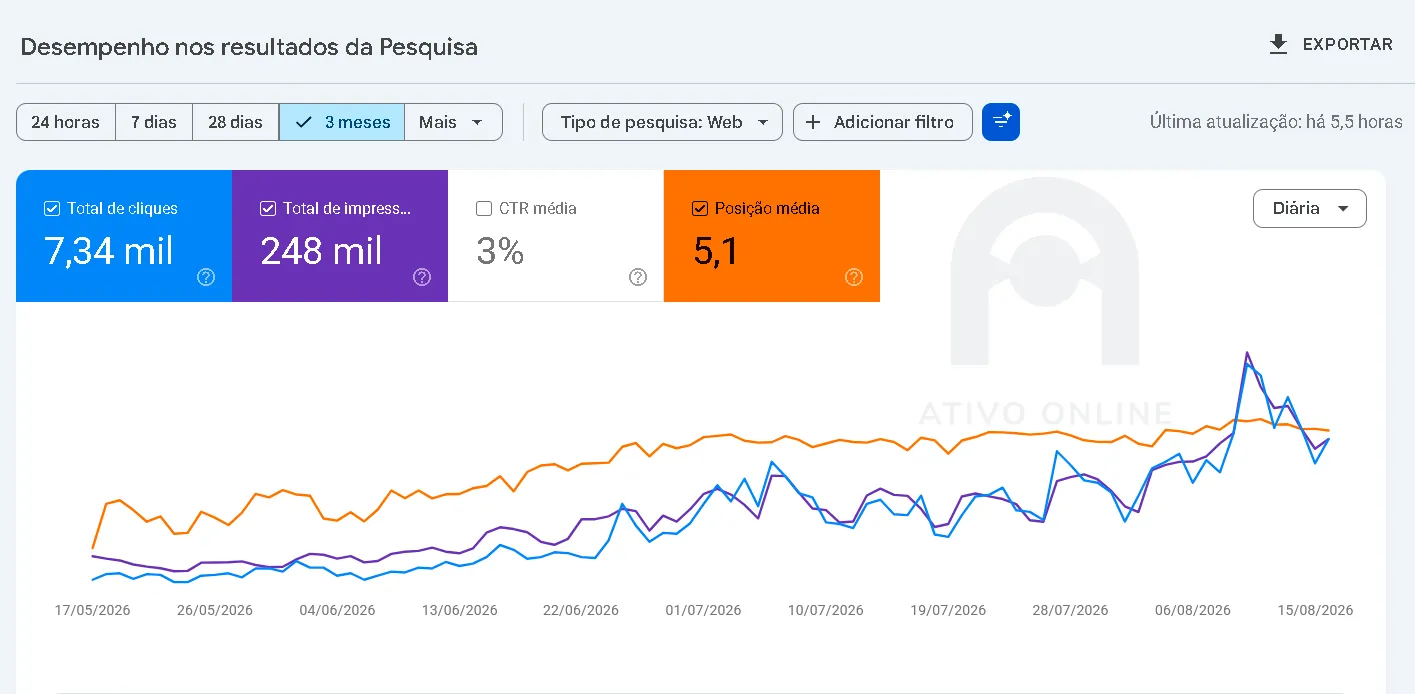The width and height of the screenshot is (1415, 694).
Task: Select the 28 dias range
Action: [x=236, y=122]
